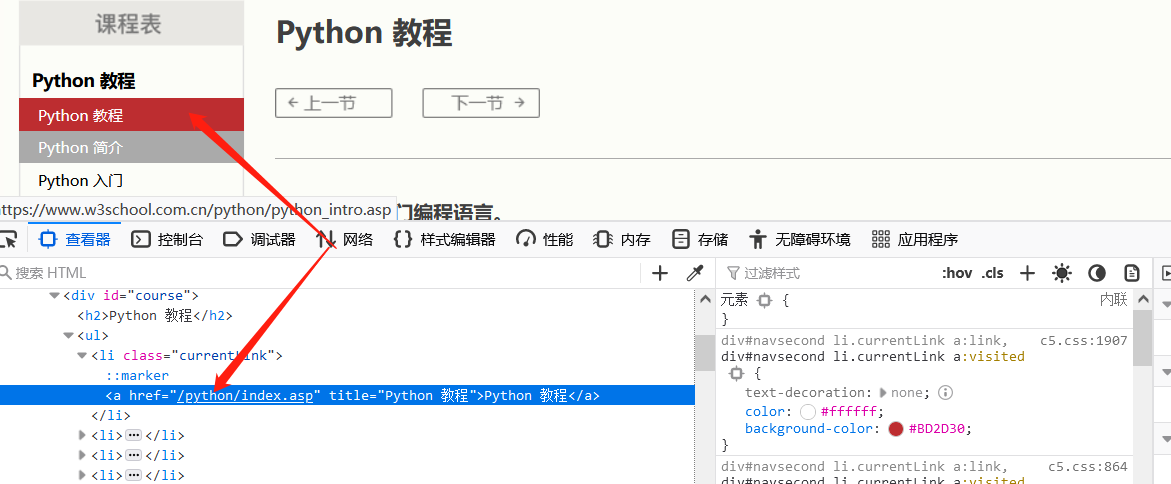Click the #ffffff color value text
This screenshot has height=484, width=1171.
tap(851, 412)
